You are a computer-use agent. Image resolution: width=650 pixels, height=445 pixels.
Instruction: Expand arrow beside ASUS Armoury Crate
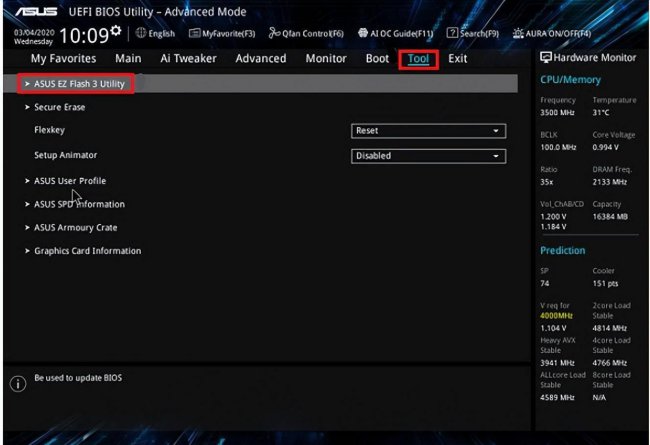[x=27, y=227]
